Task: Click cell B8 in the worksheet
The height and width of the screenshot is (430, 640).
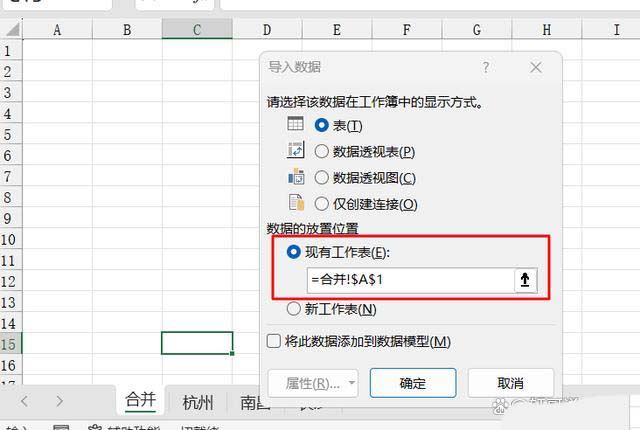Action: (x=127, y=197)
